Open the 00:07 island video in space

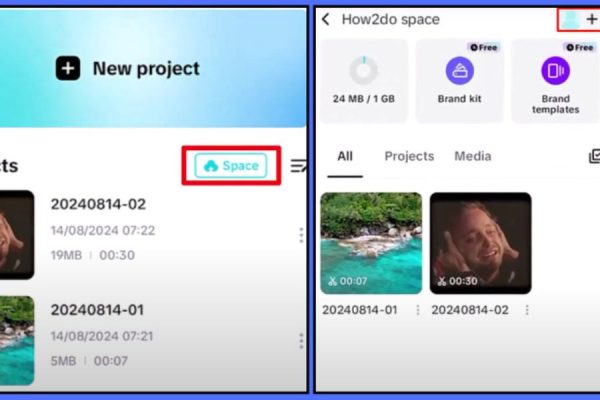point(371,243)
